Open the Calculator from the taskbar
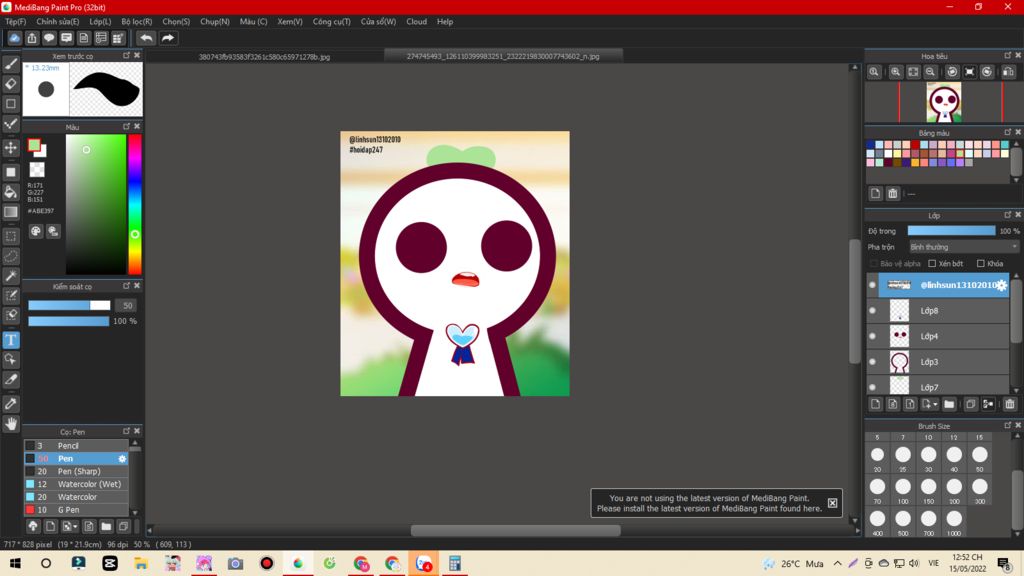Image resolution: width=1024 pixels, height=576 pixels. pos(455,563)
